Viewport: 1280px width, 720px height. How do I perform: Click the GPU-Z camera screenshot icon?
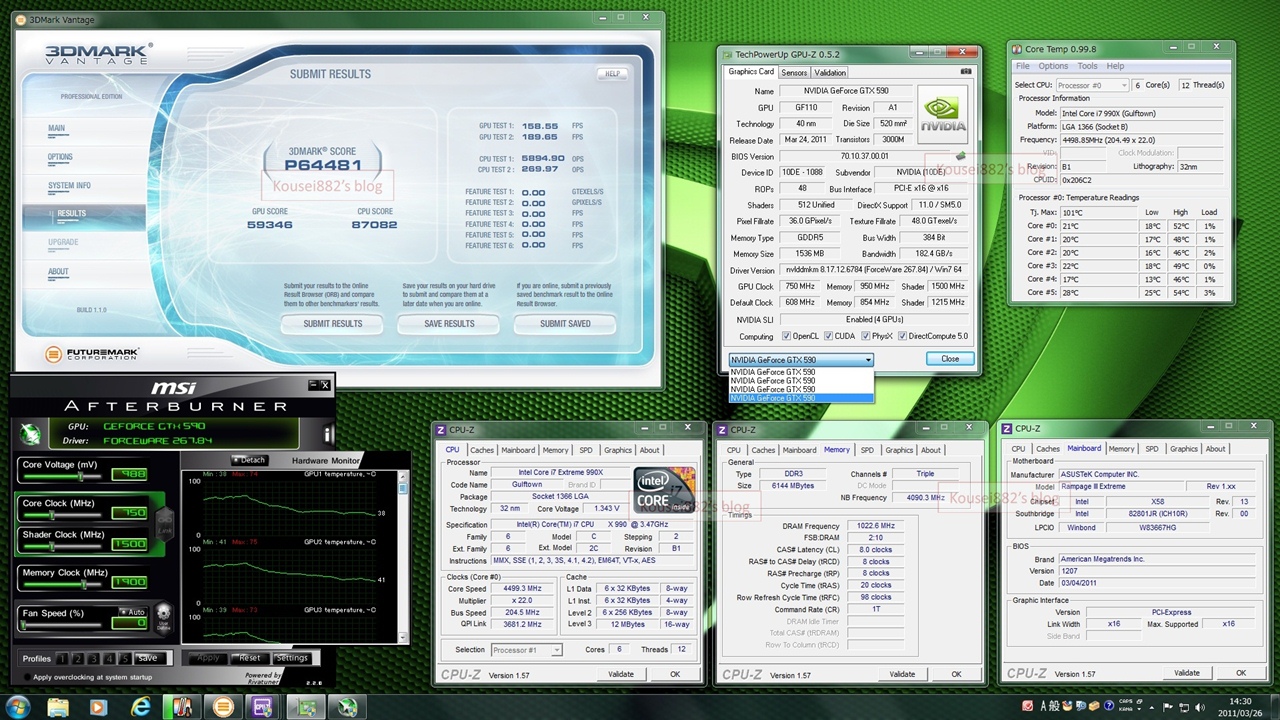tap(965, 72)
